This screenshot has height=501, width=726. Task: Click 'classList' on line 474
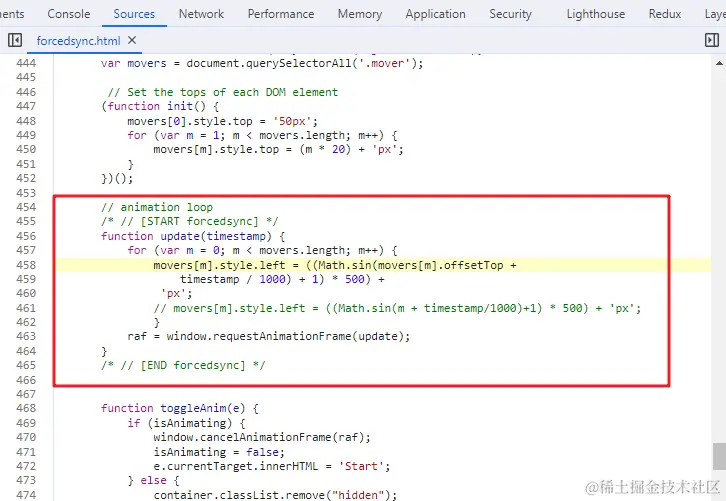[249, 495]
